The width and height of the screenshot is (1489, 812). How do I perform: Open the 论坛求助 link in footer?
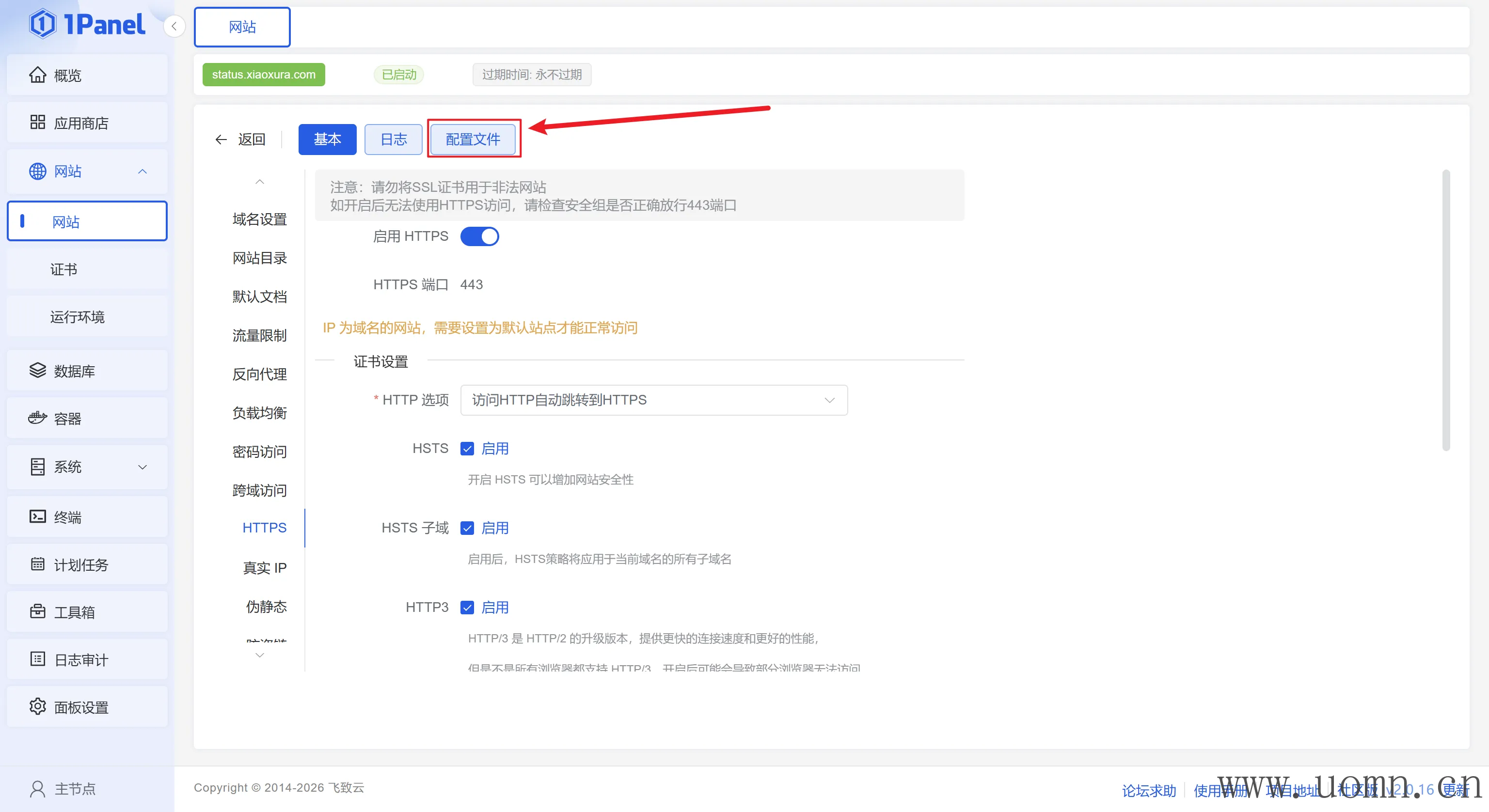click(x=1149, y=790)
